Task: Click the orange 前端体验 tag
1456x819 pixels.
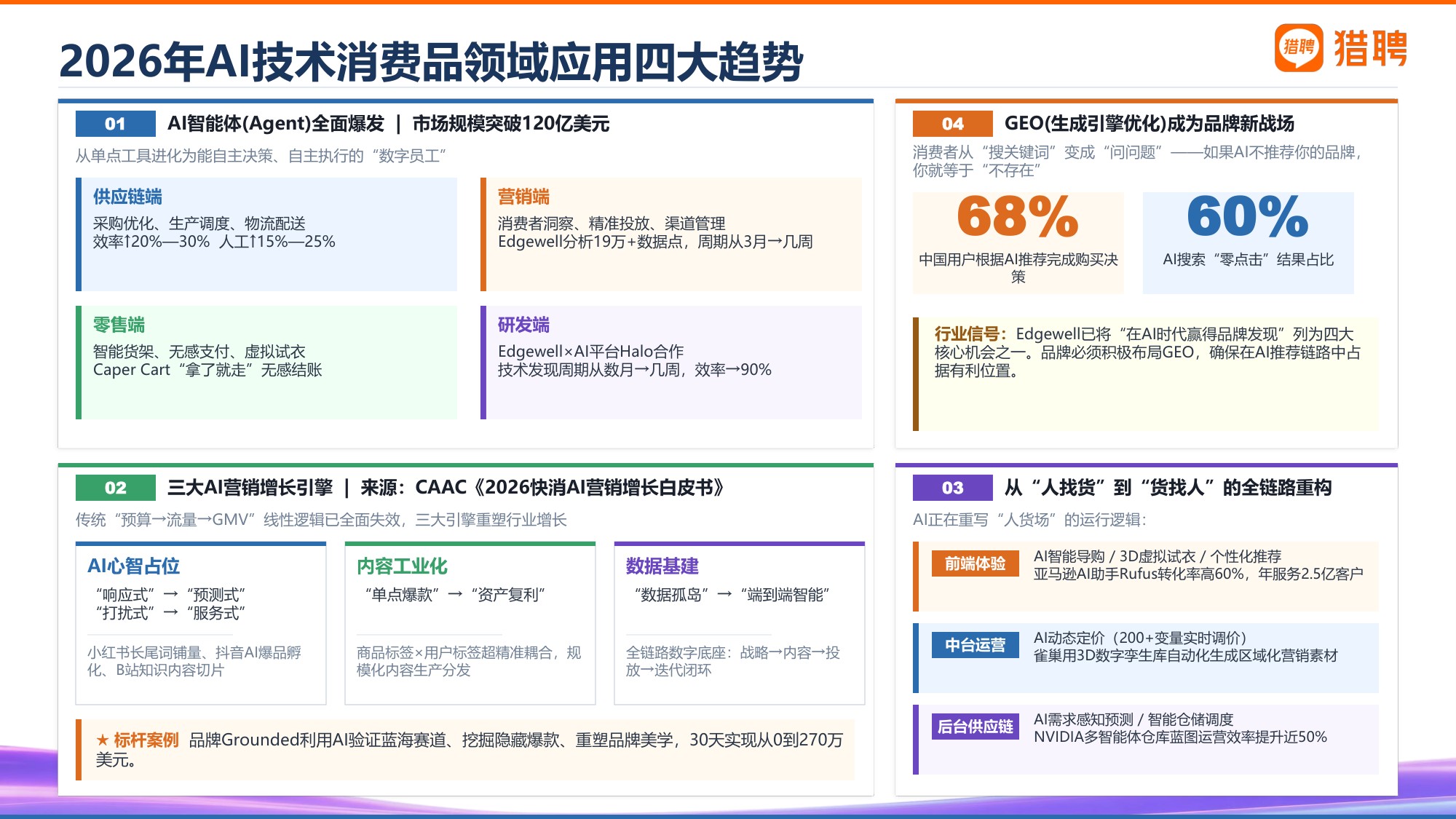Action: pos(976,563)
